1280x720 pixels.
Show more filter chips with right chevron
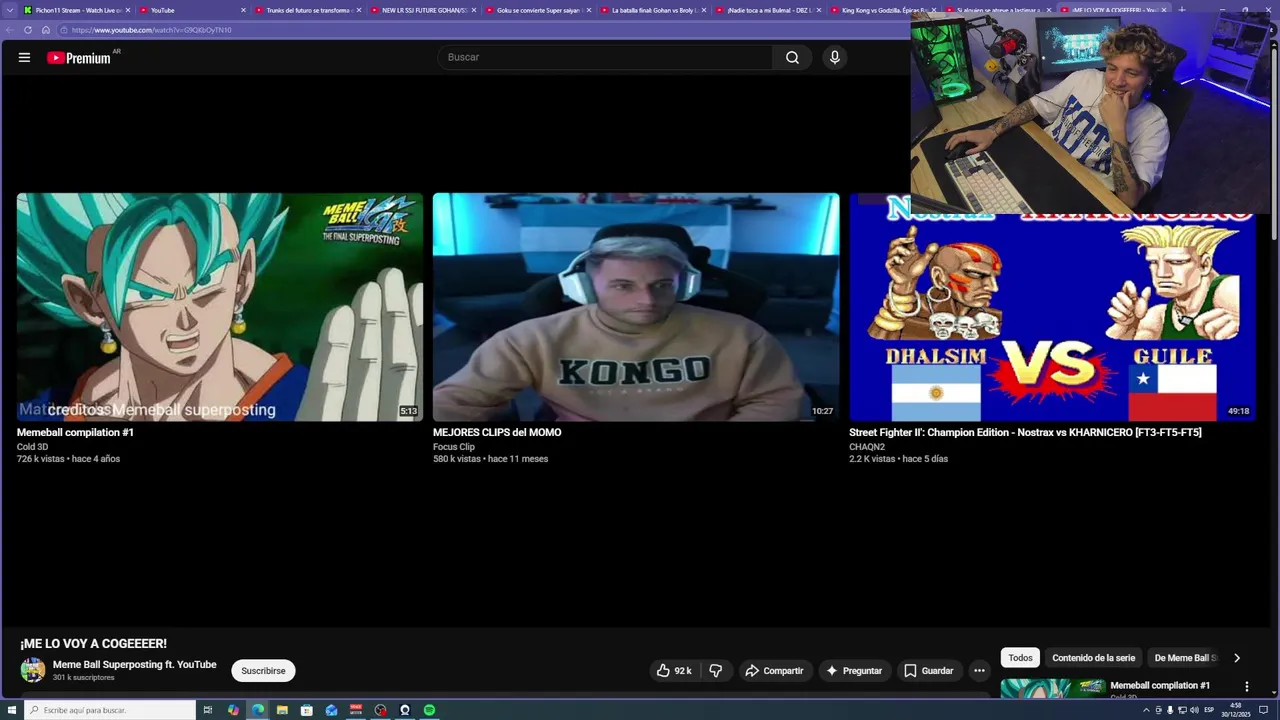1237,658
